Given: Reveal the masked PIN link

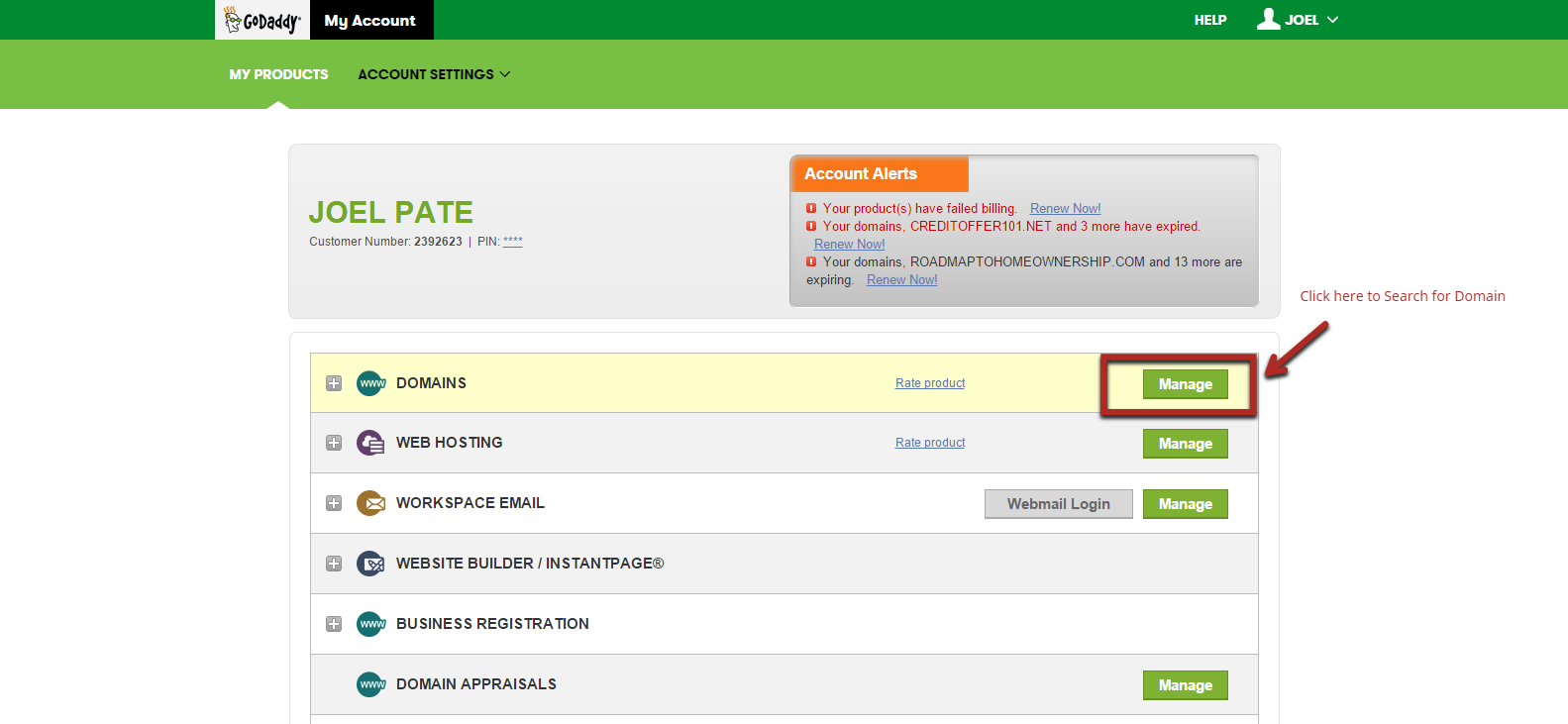Looking at the screenshot, I should [512, 241].
